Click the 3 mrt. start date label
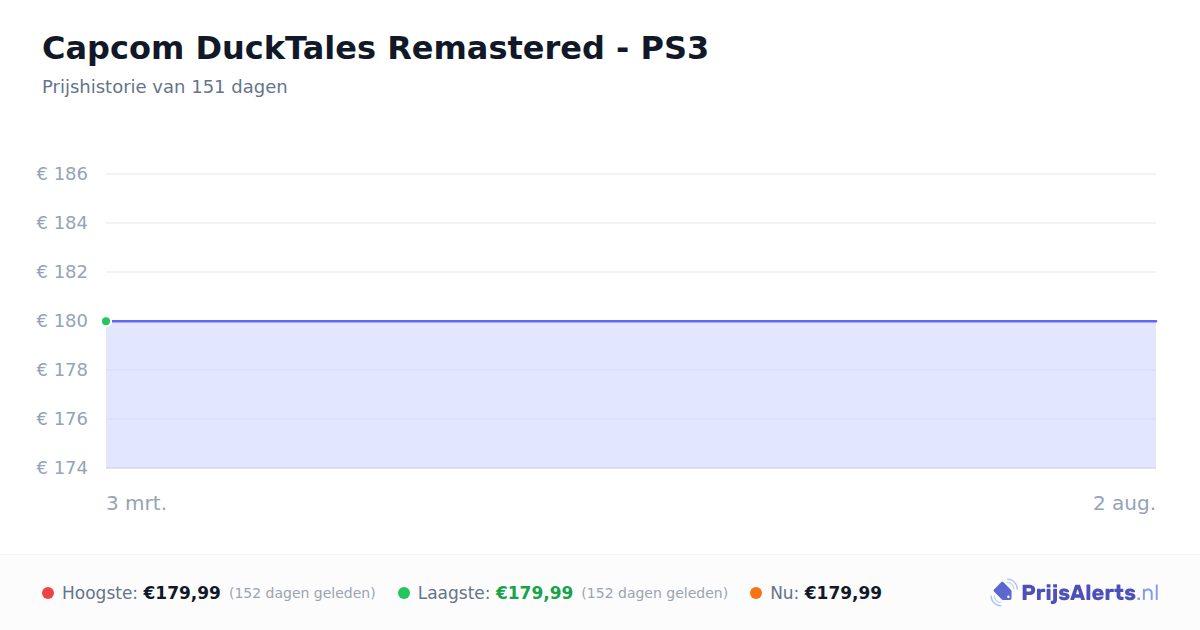 coord(137,503)
